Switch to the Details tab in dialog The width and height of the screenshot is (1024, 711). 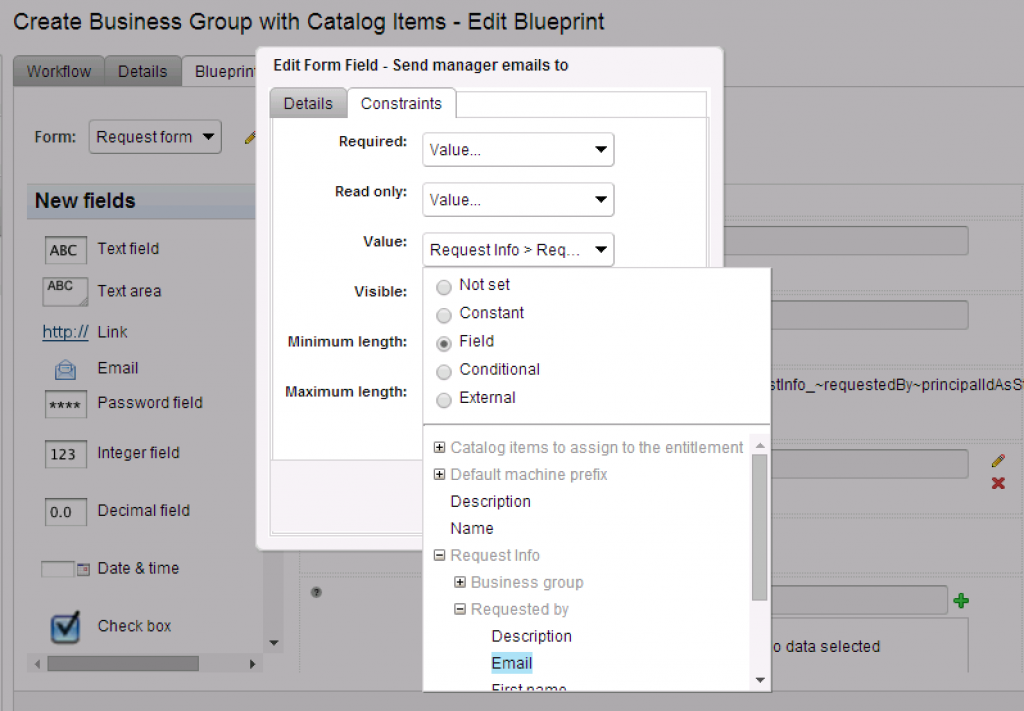(x=308, y=104)
